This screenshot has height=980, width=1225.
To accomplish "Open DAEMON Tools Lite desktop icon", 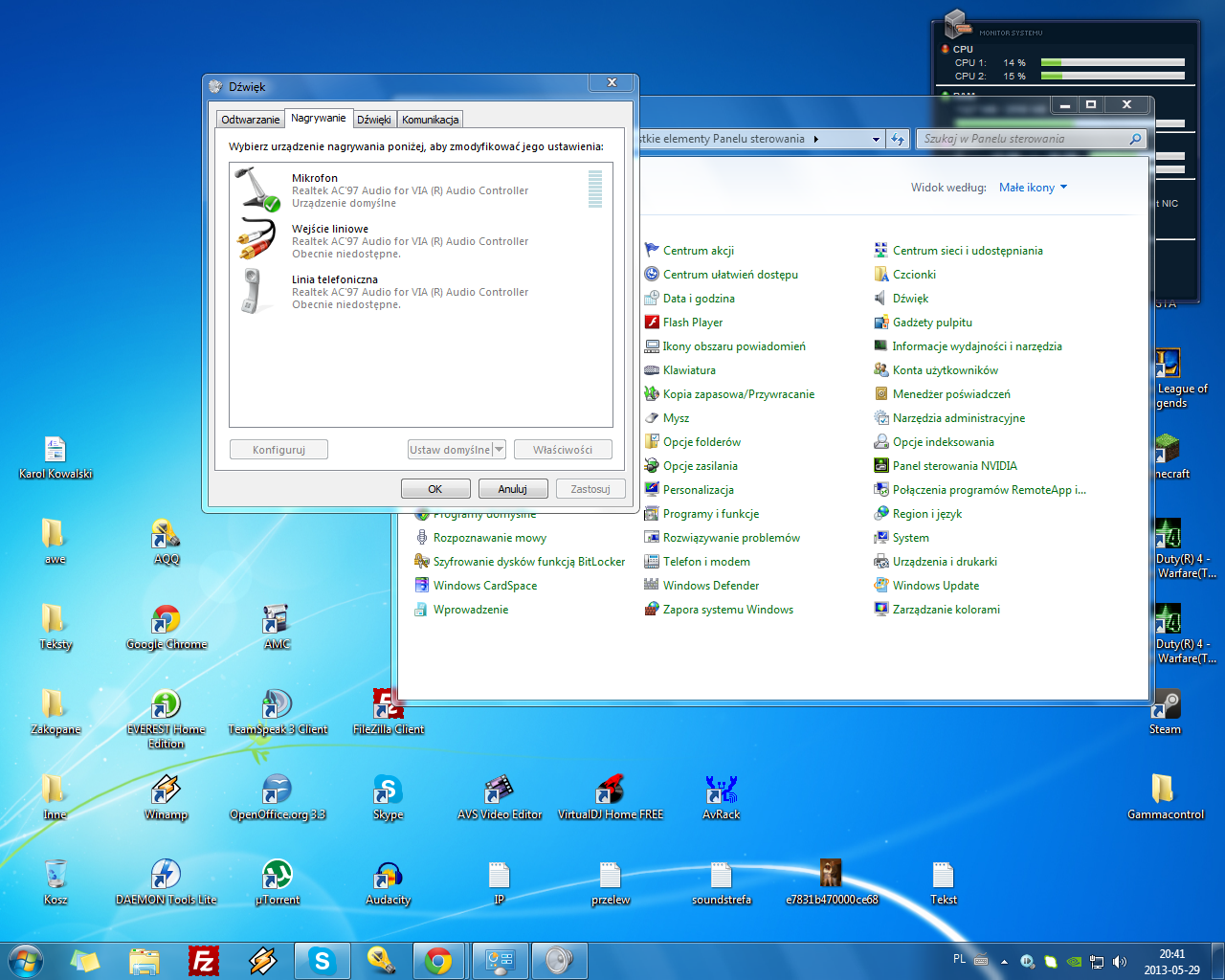I will [167, 882].
